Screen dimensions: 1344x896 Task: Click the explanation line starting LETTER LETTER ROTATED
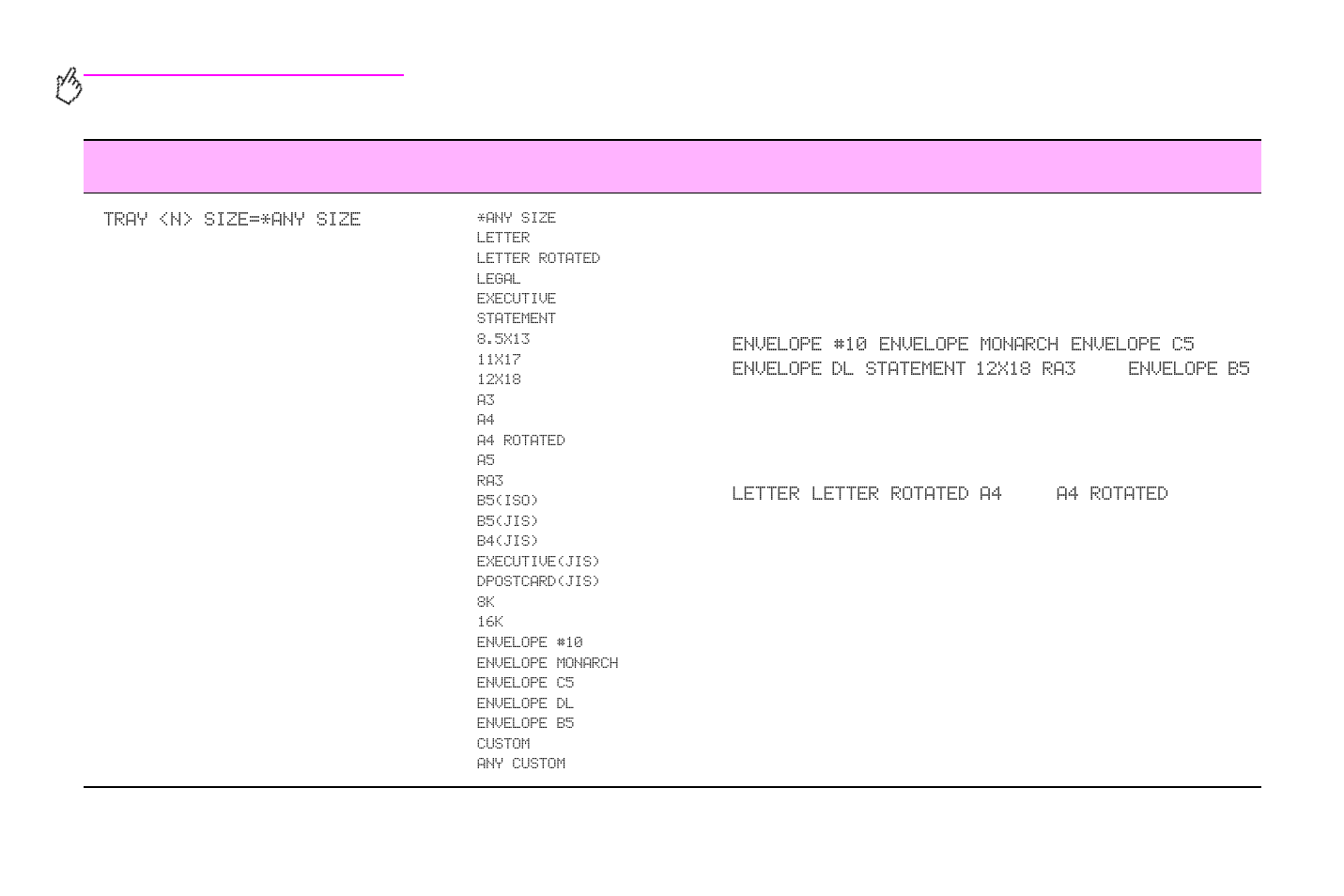point(950,493)
